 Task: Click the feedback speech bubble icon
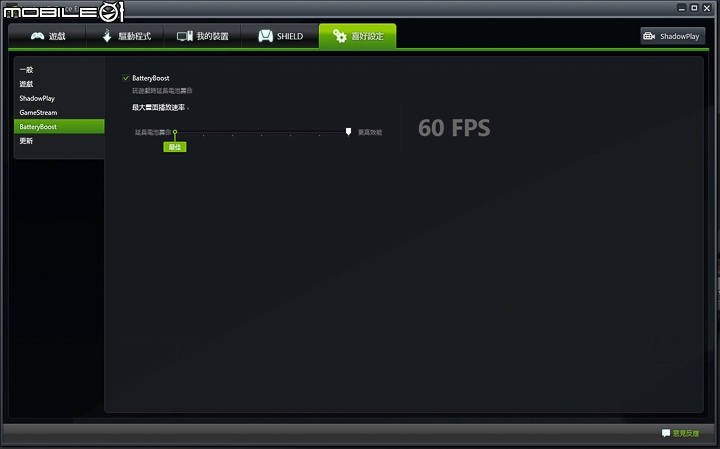click(x=665, y=432)
